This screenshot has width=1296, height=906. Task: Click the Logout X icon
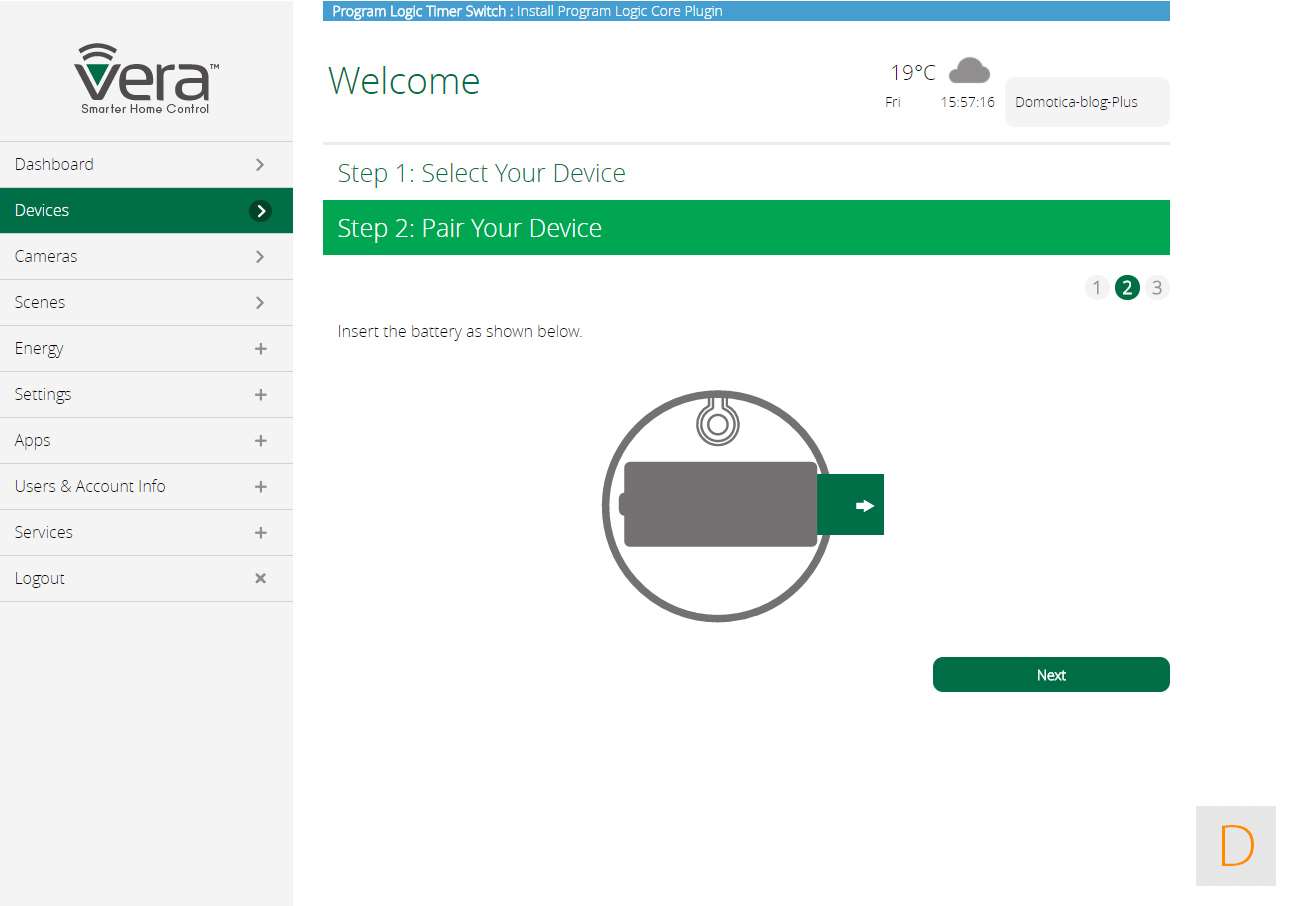(x=260, y=578)
